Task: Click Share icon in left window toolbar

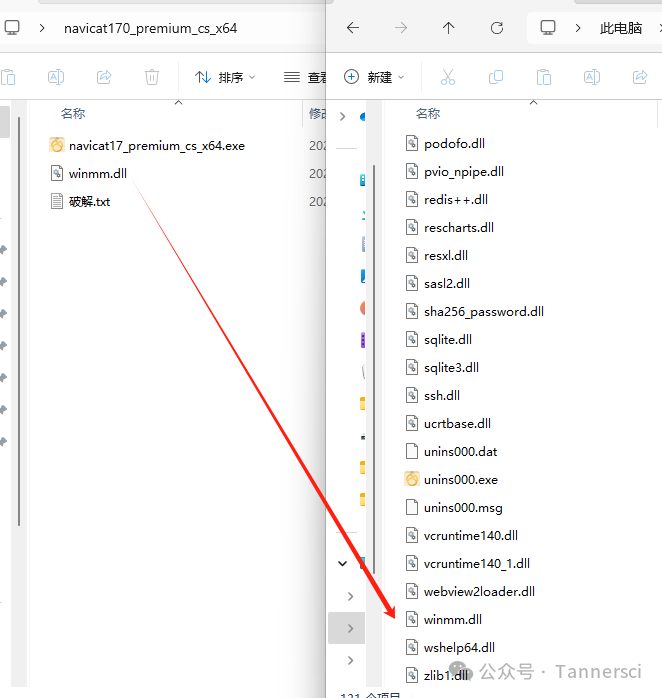Action: 104,77
